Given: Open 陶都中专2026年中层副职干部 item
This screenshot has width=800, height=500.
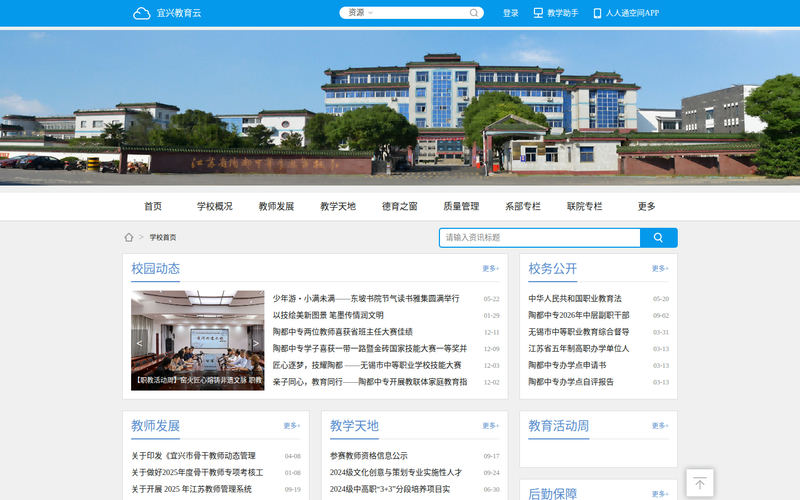Looking at the screenshot, I should click(x=579, y=315).
